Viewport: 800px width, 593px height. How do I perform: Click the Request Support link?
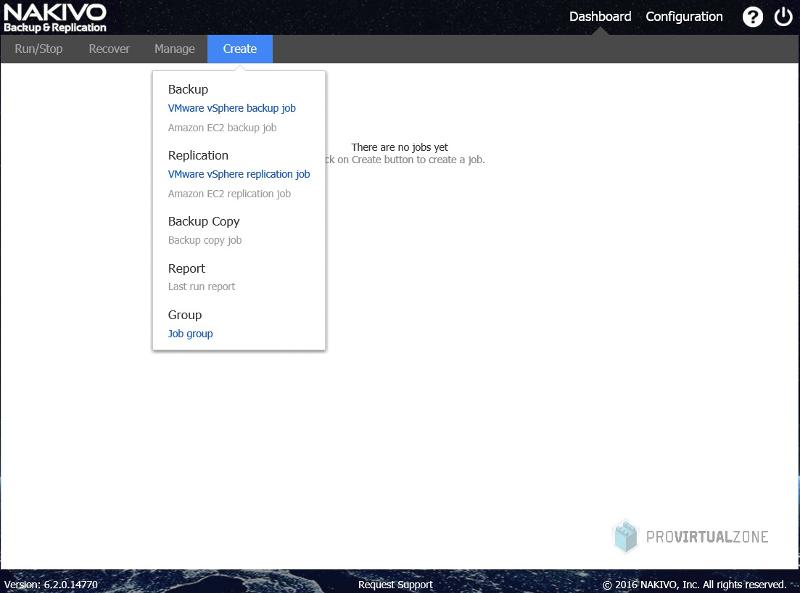pos(395,584)
